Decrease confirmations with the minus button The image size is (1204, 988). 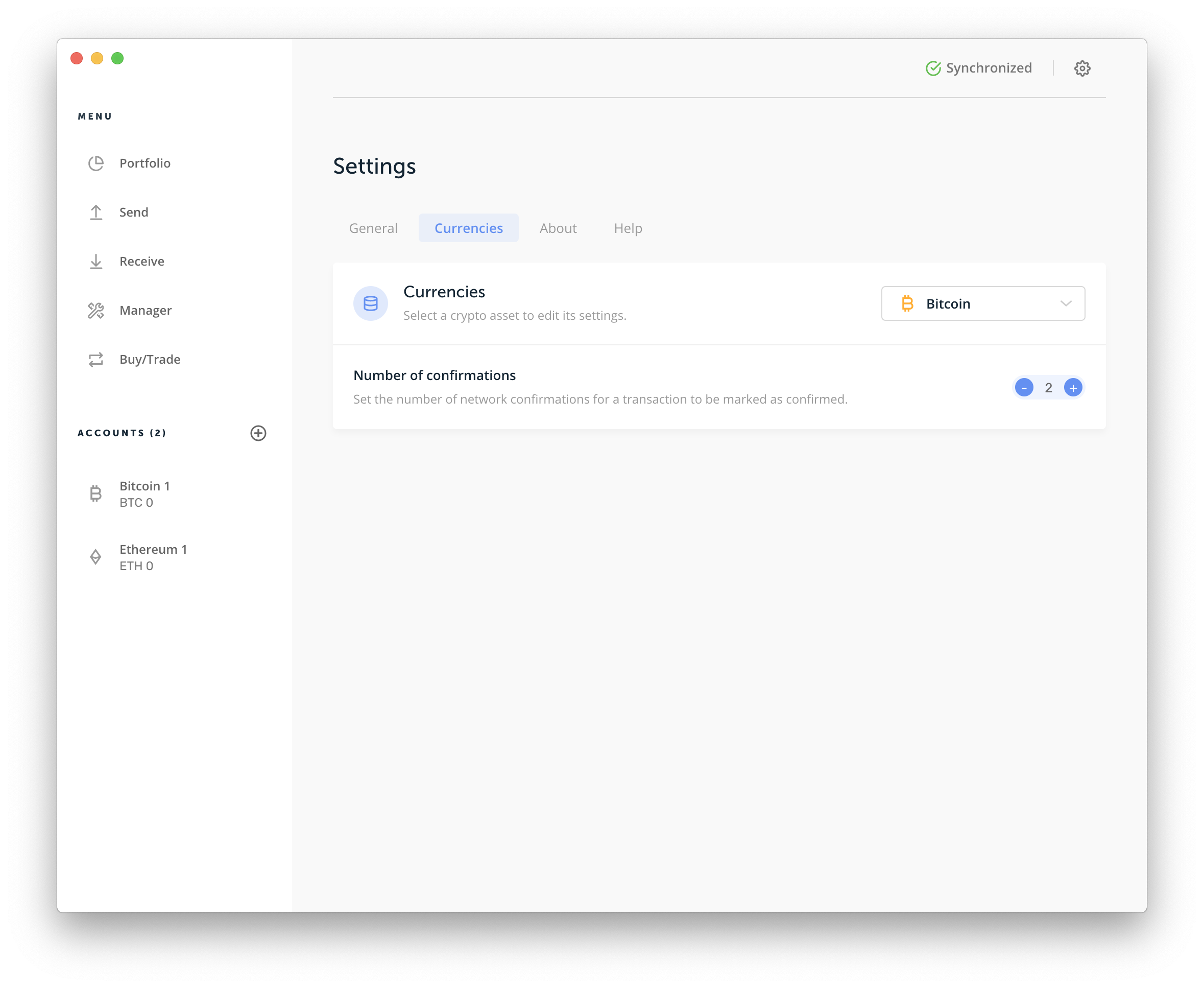1024,388
